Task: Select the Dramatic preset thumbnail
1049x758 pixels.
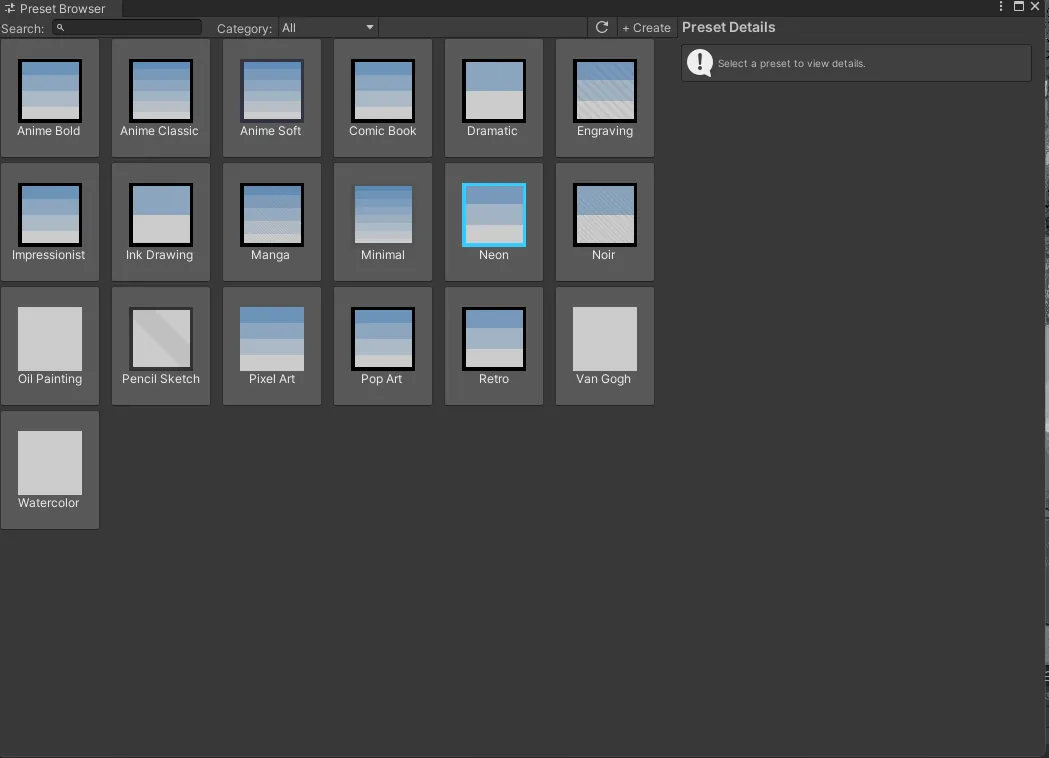Action: pyautogui.click(x=494, y=90)
